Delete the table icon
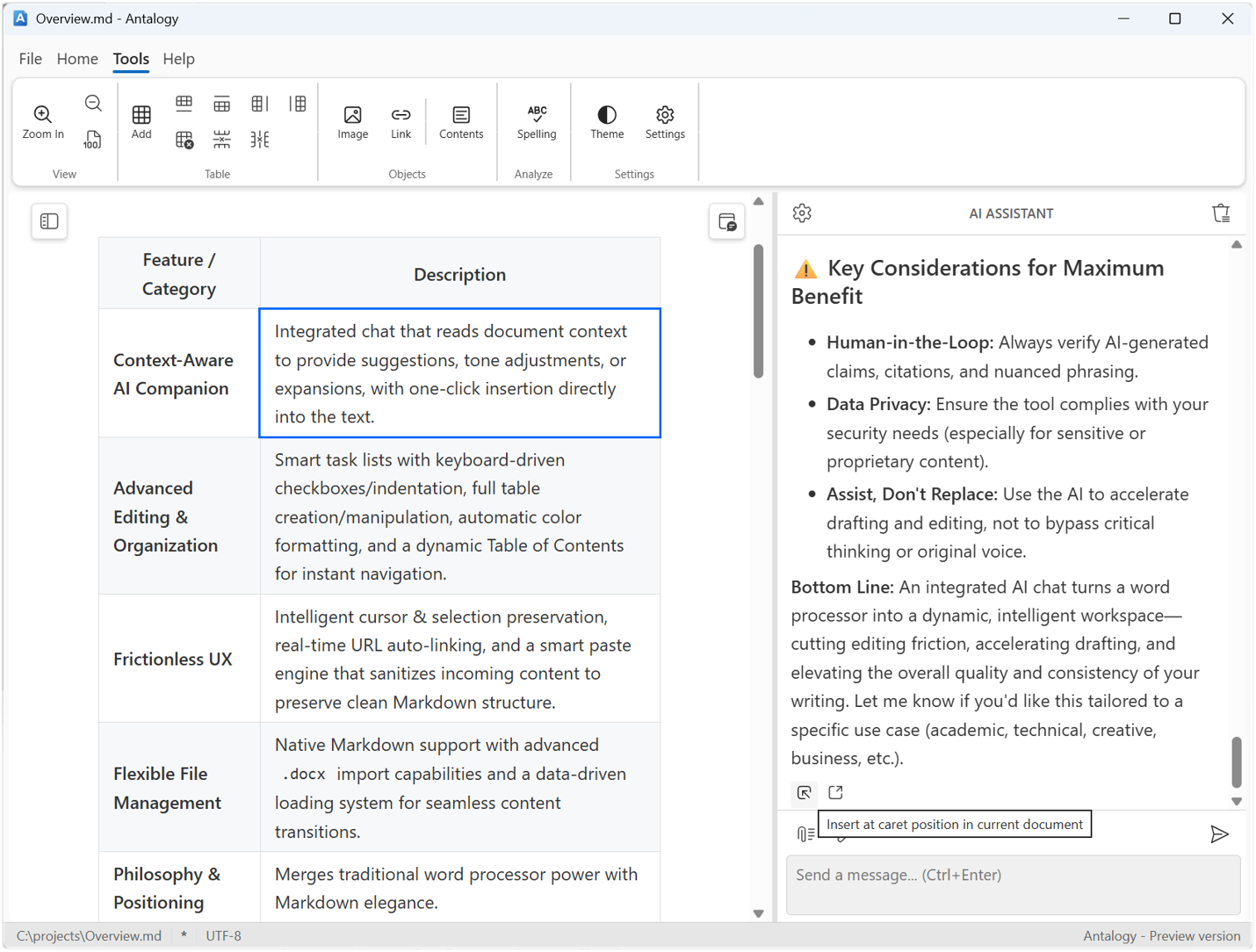Viewport: 1256px width, 952px height. tap(184, 139)
